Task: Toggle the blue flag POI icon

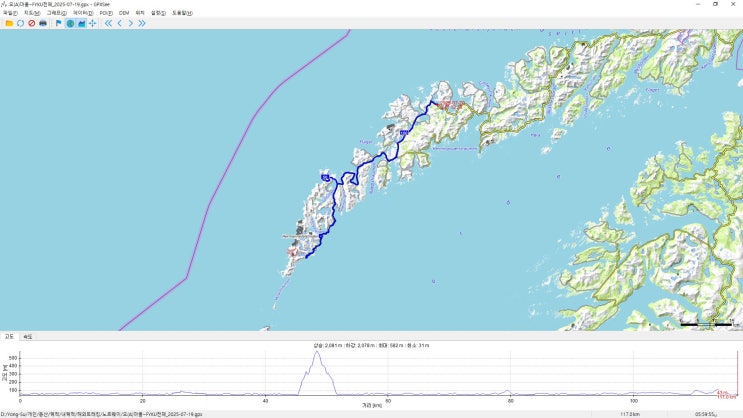Action: click(x=59, y=23)
